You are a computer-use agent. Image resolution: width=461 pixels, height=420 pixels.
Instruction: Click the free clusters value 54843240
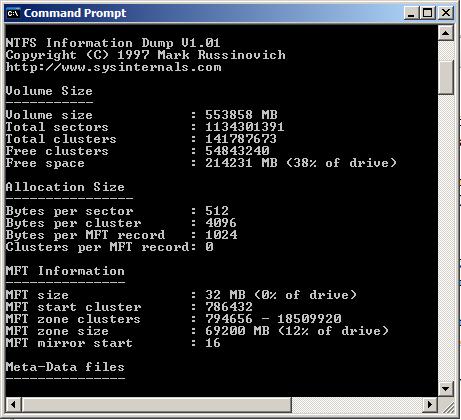[x=237, y=151]
